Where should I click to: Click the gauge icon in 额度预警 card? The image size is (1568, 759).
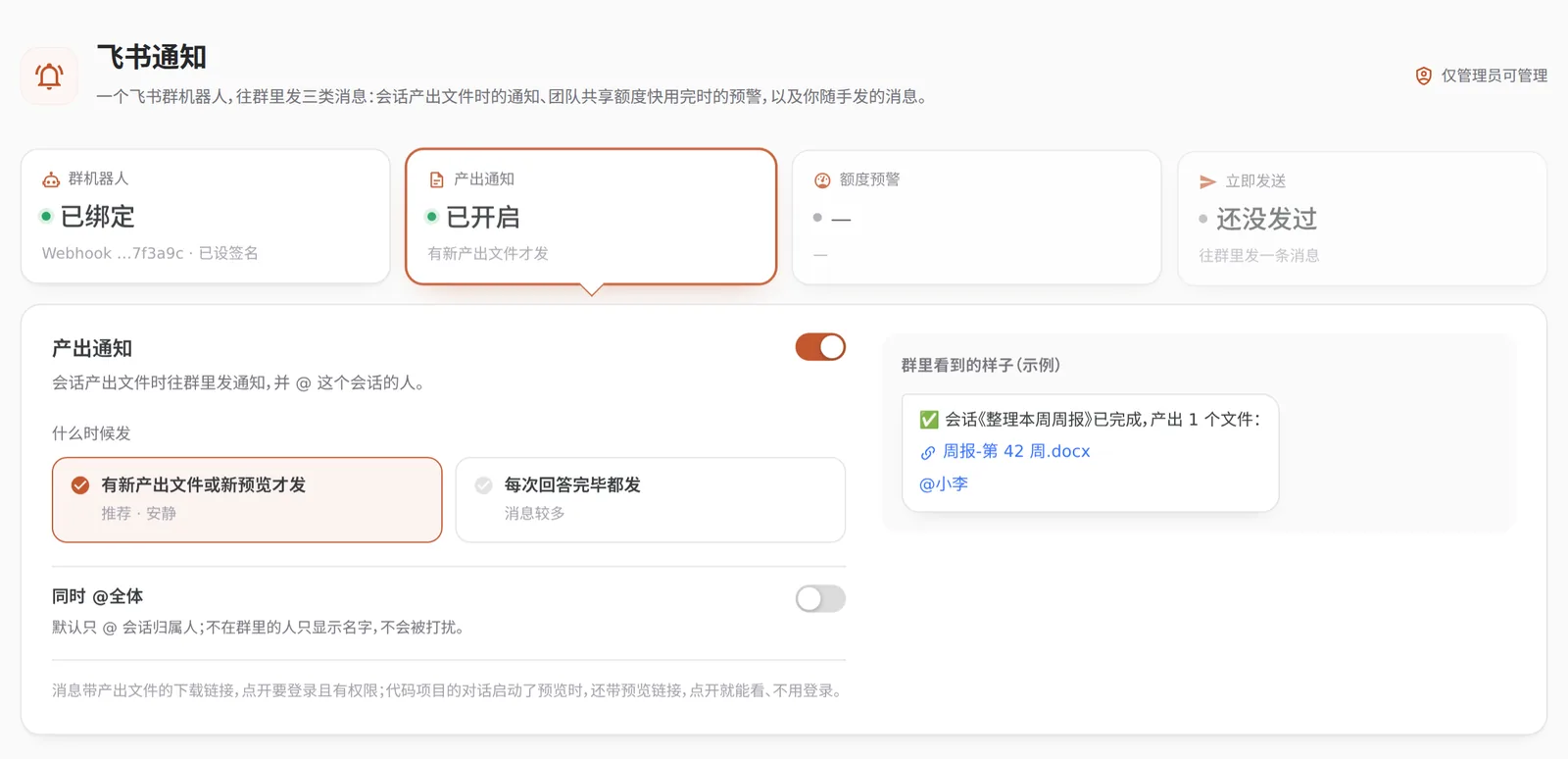point(822,180)
